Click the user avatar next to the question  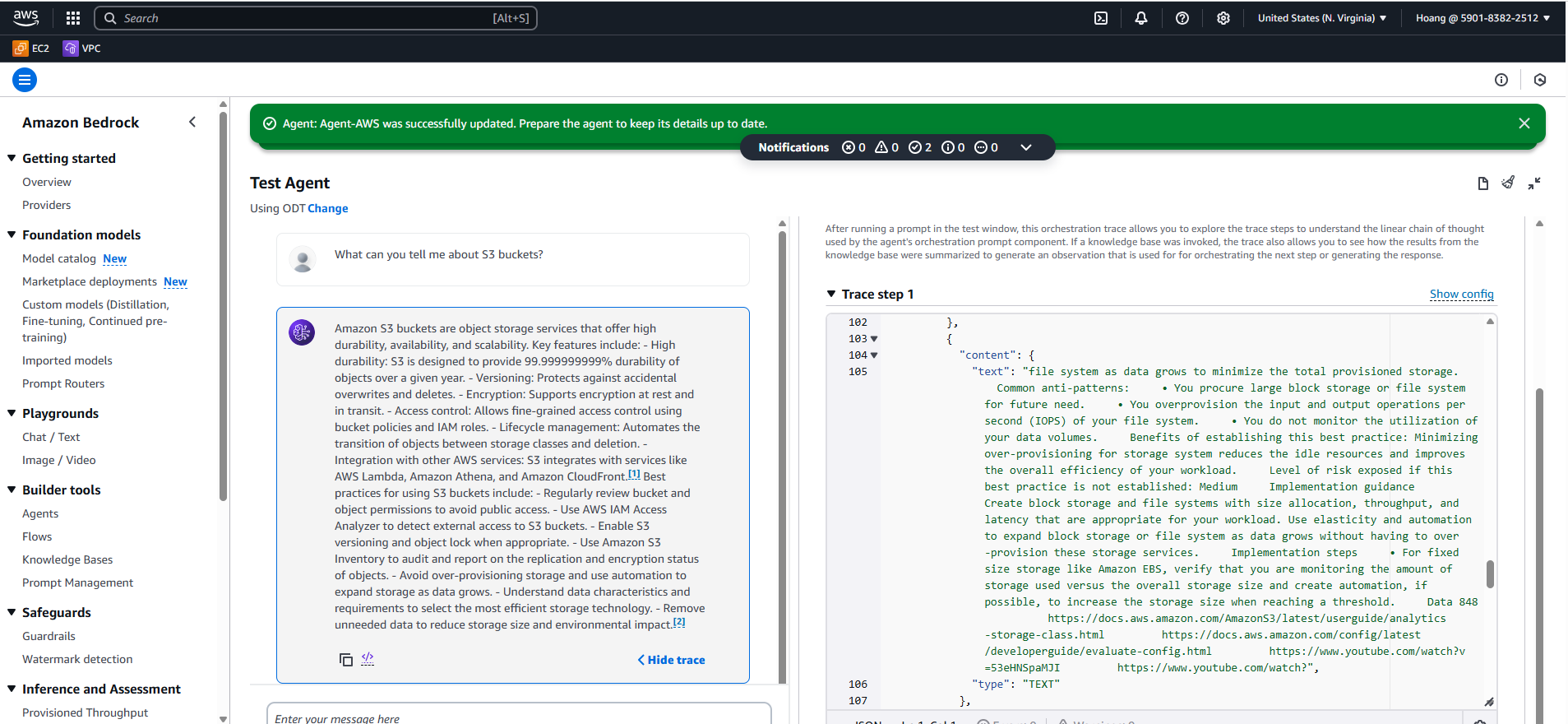(303, 260)
